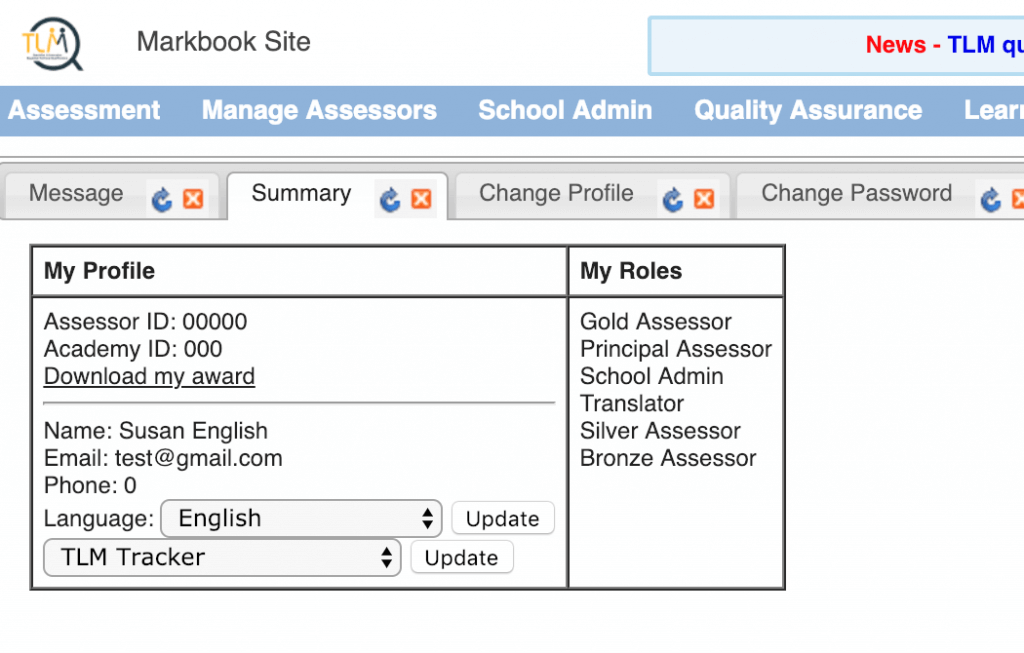Switch to the Message tab
This screenshot has width=1024, height=653.
[76, 193]
